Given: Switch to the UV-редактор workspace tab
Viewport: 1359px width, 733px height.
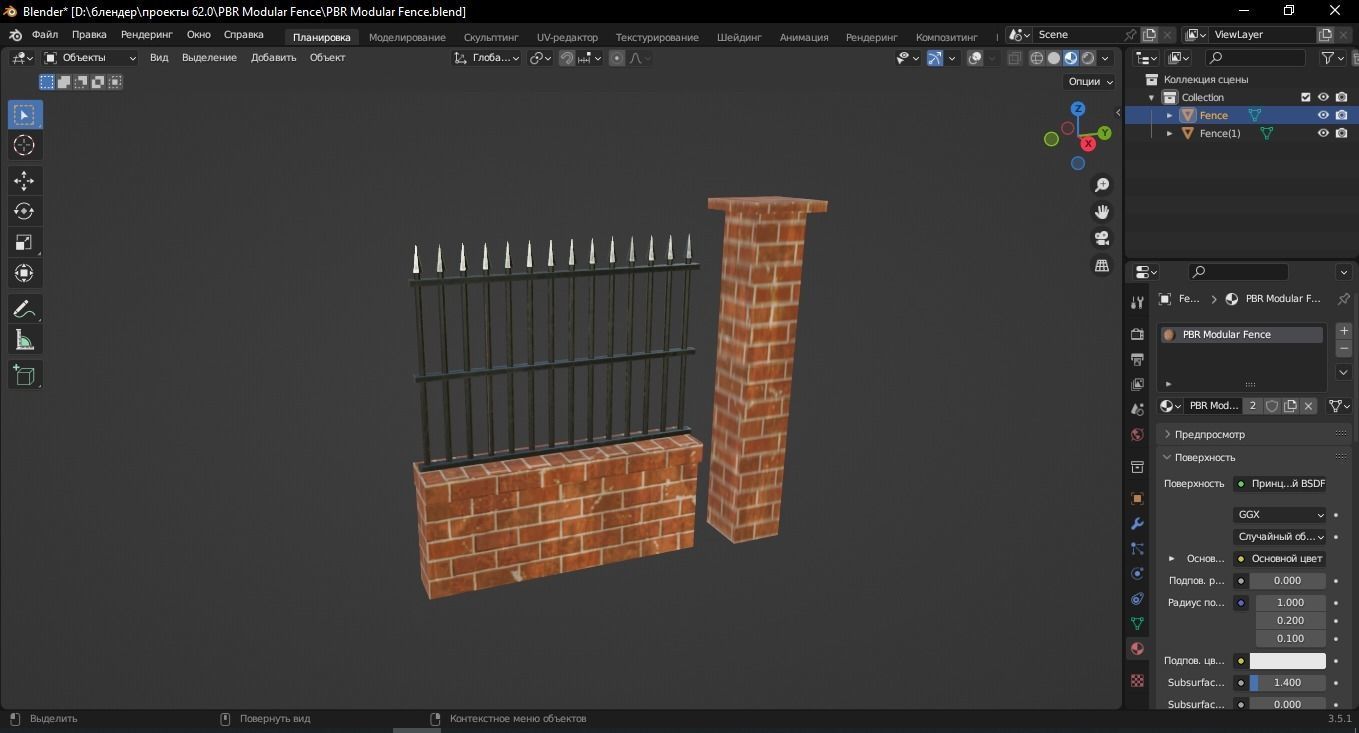Looking at the screenshot, I should [567, 37].
